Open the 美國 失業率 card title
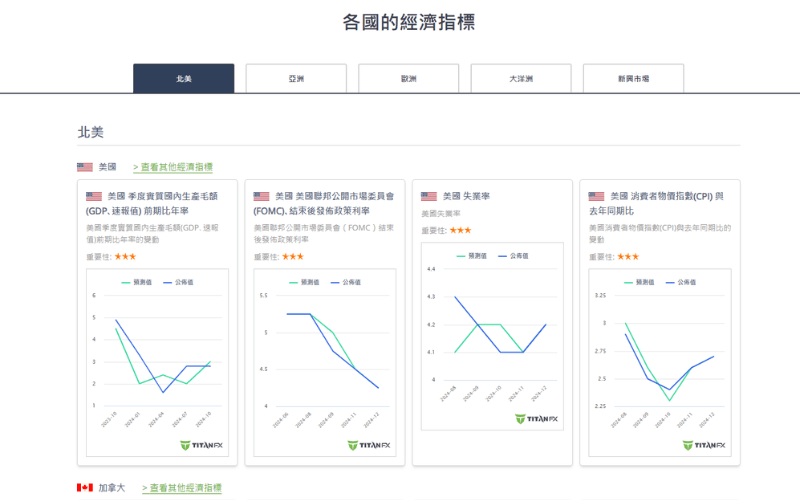Image resolution: width=800 pixels, height=500 pixels. [x=466, y=196]
